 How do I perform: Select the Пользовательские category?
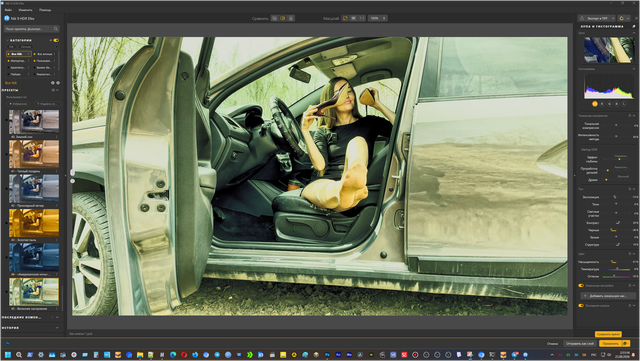click(44, 61)
